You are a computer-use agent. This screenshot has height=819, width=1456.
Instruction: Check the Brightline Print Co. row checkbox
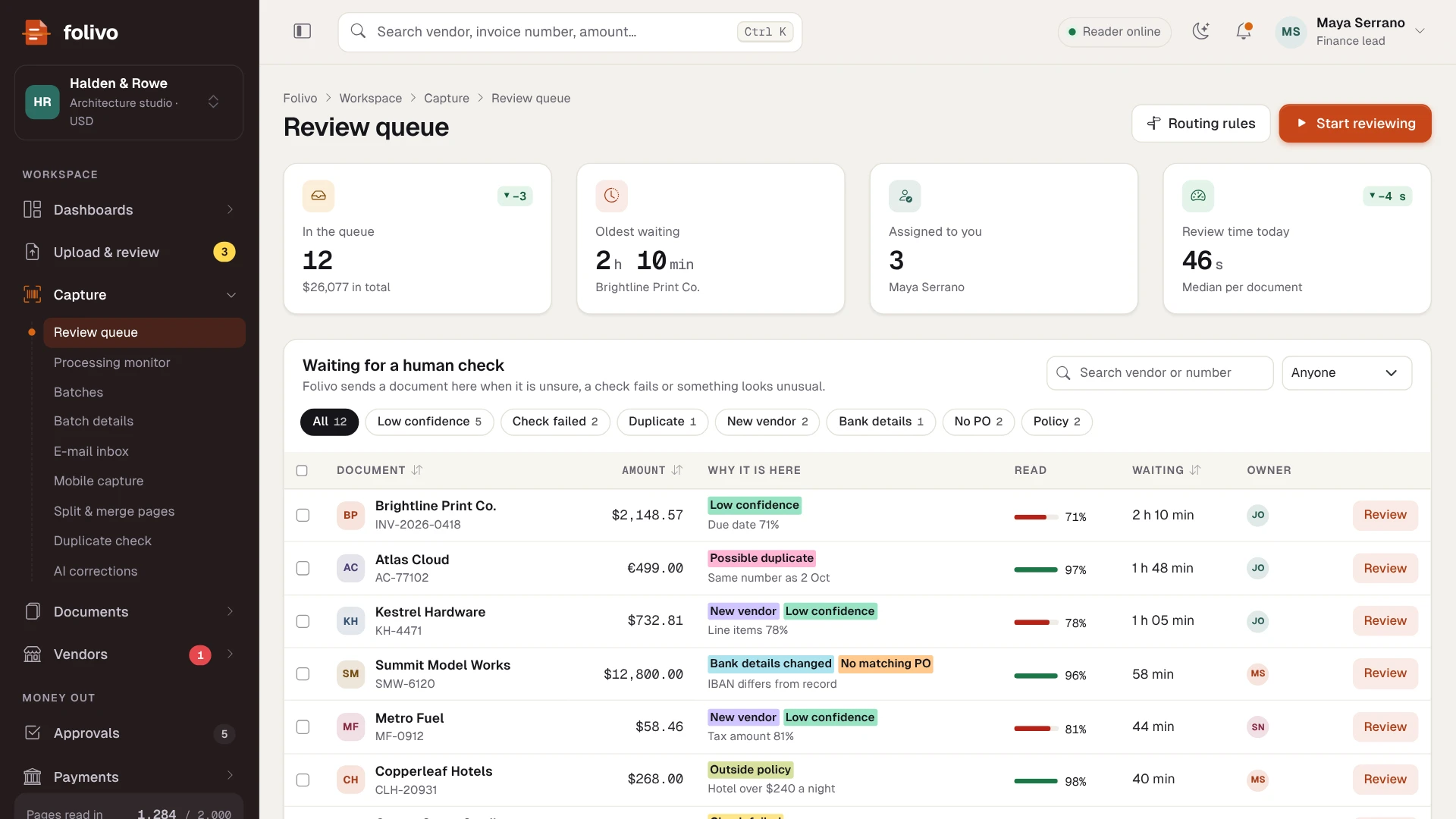pyautogui.click(x=303, y=516)
